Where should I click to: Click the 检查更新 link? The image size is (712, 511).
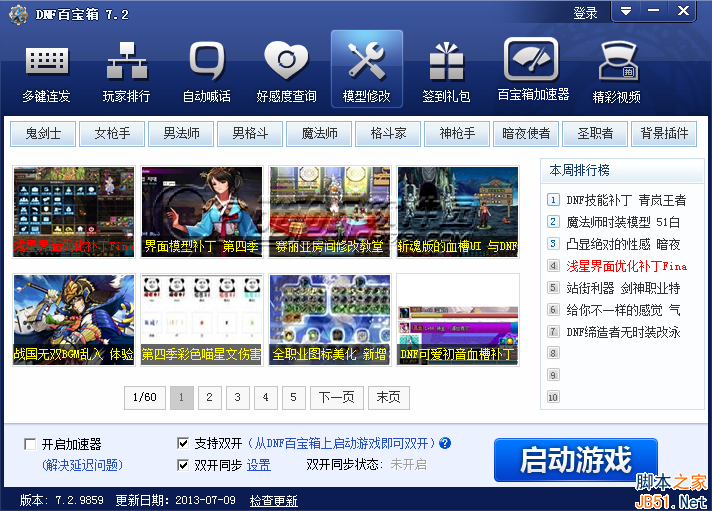click(274, 501)
